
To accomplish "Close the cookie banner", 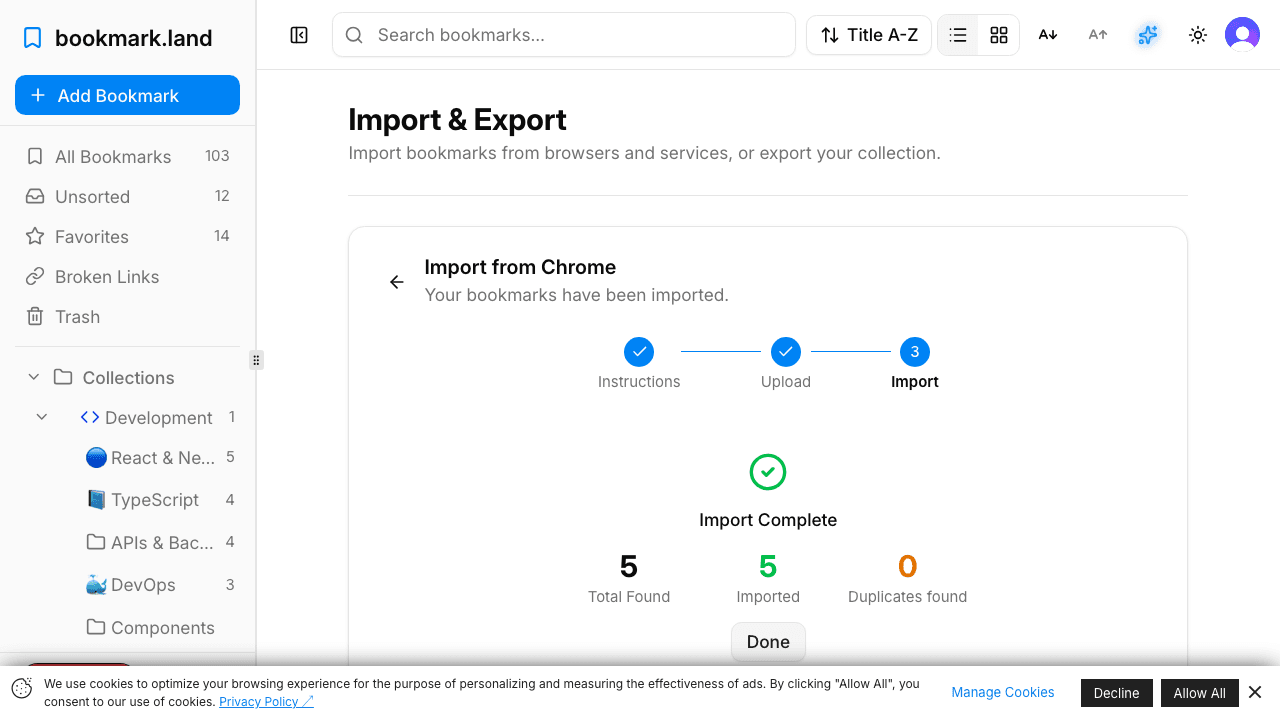I will 1255,692.
